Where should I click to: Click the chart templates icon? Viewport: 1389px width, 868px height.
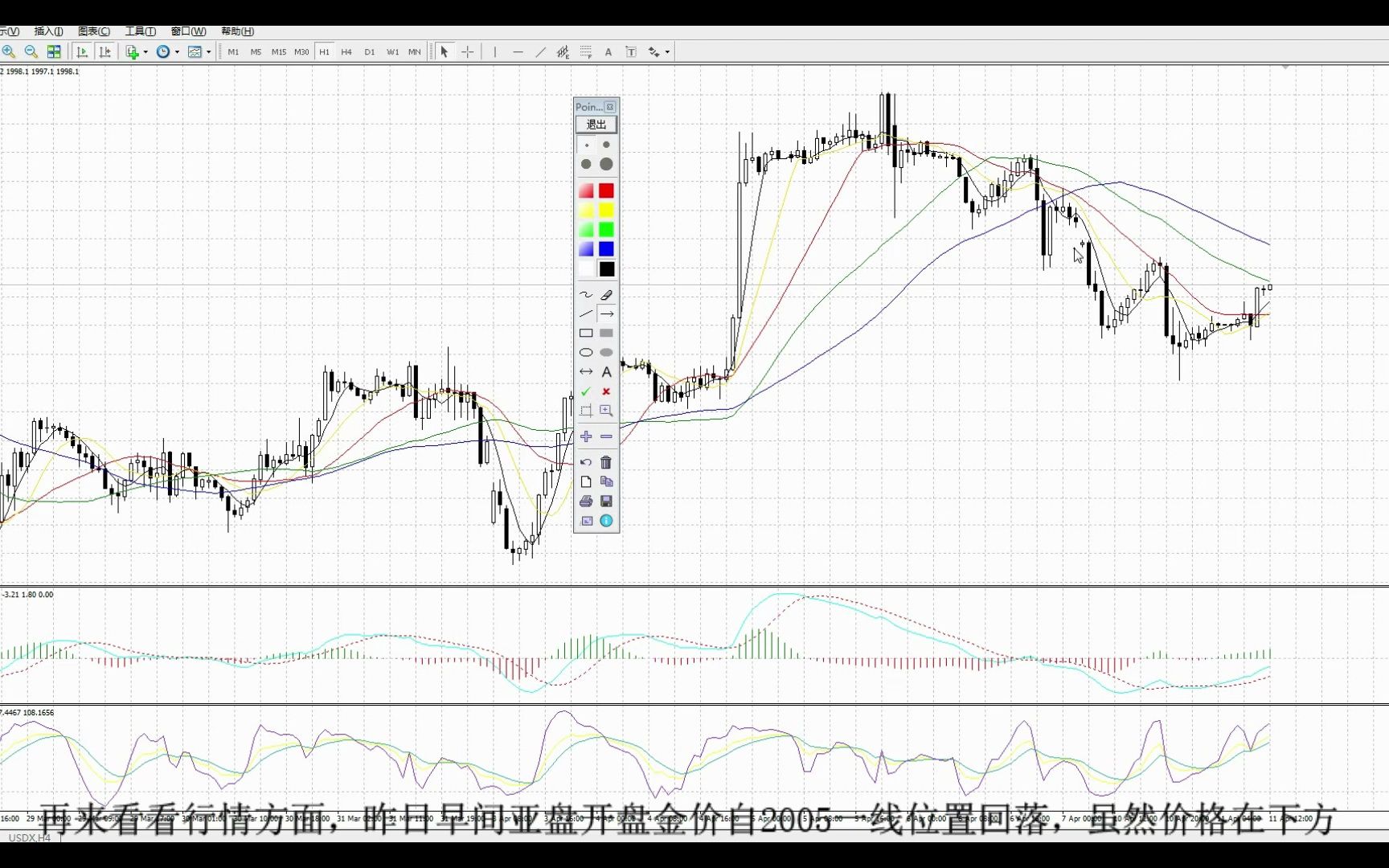coord(195,51)
